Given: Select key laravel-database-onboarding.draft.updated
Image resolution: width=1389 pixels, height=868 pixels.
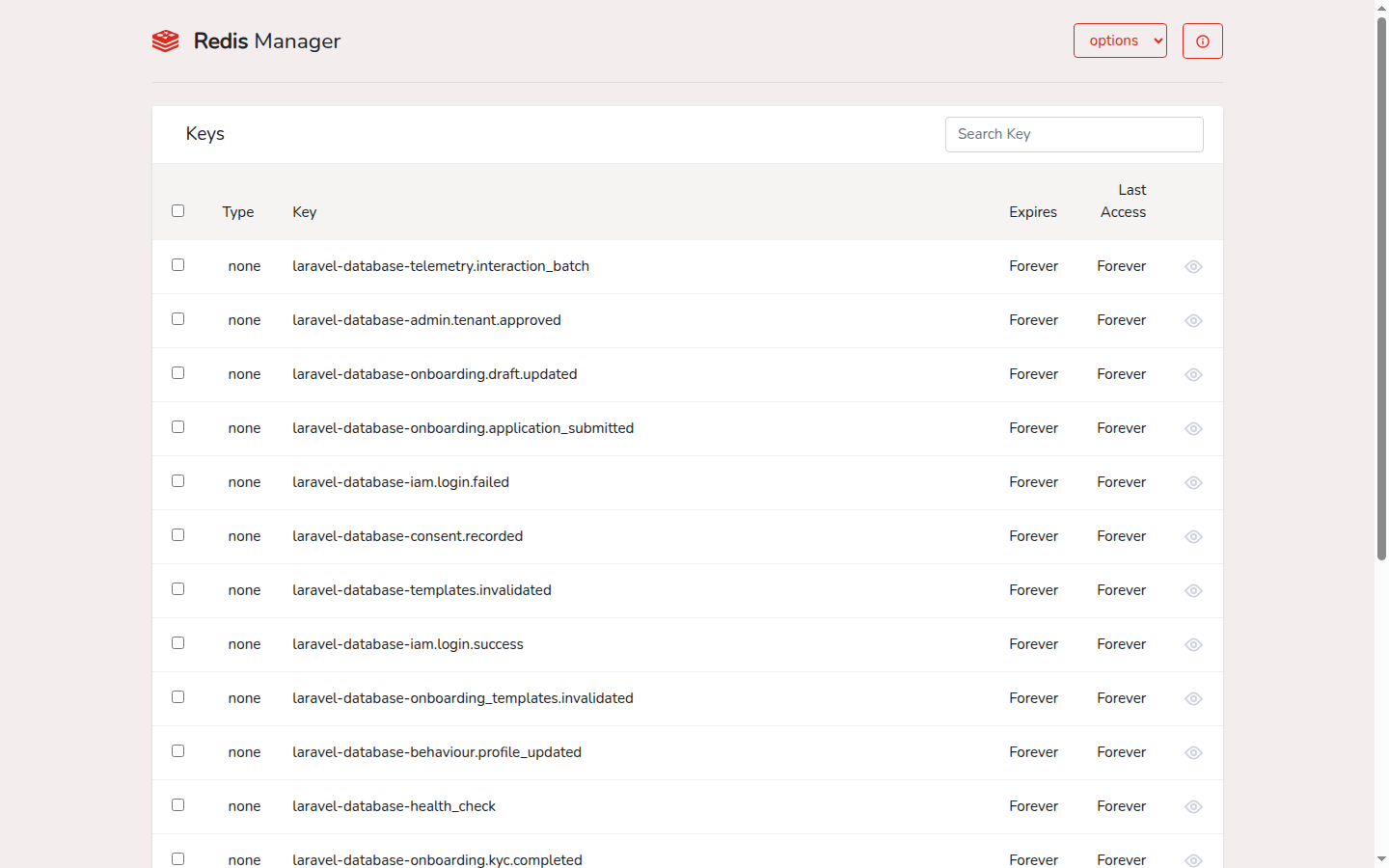Looking at the screenshot, I should (435, 374).
